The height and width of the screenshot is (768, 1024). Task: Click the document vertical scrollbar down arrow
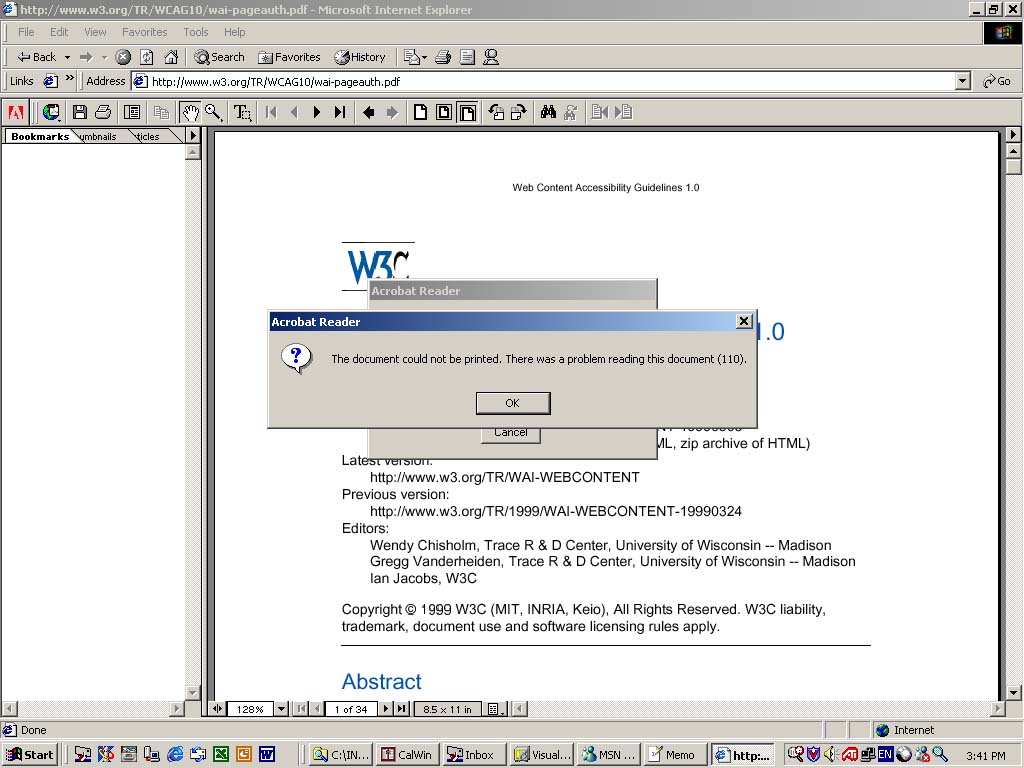[x=1014, y=692]
